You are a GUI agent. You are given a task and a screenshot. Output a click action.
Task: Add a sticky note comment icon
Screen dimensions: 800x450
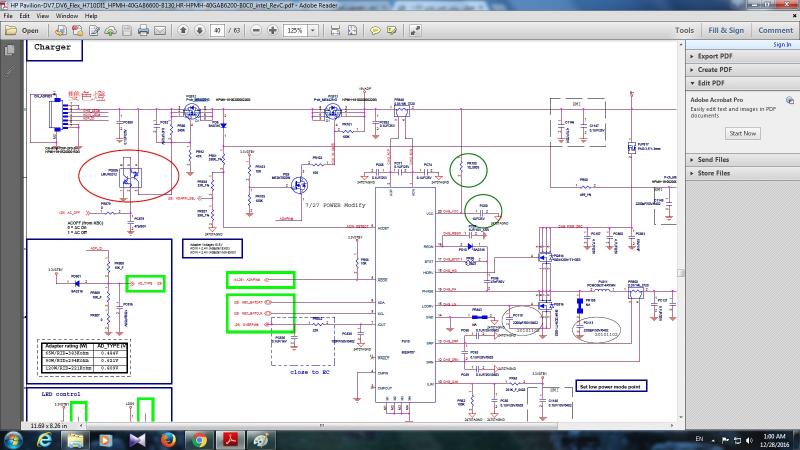click(x=375, y=31)
